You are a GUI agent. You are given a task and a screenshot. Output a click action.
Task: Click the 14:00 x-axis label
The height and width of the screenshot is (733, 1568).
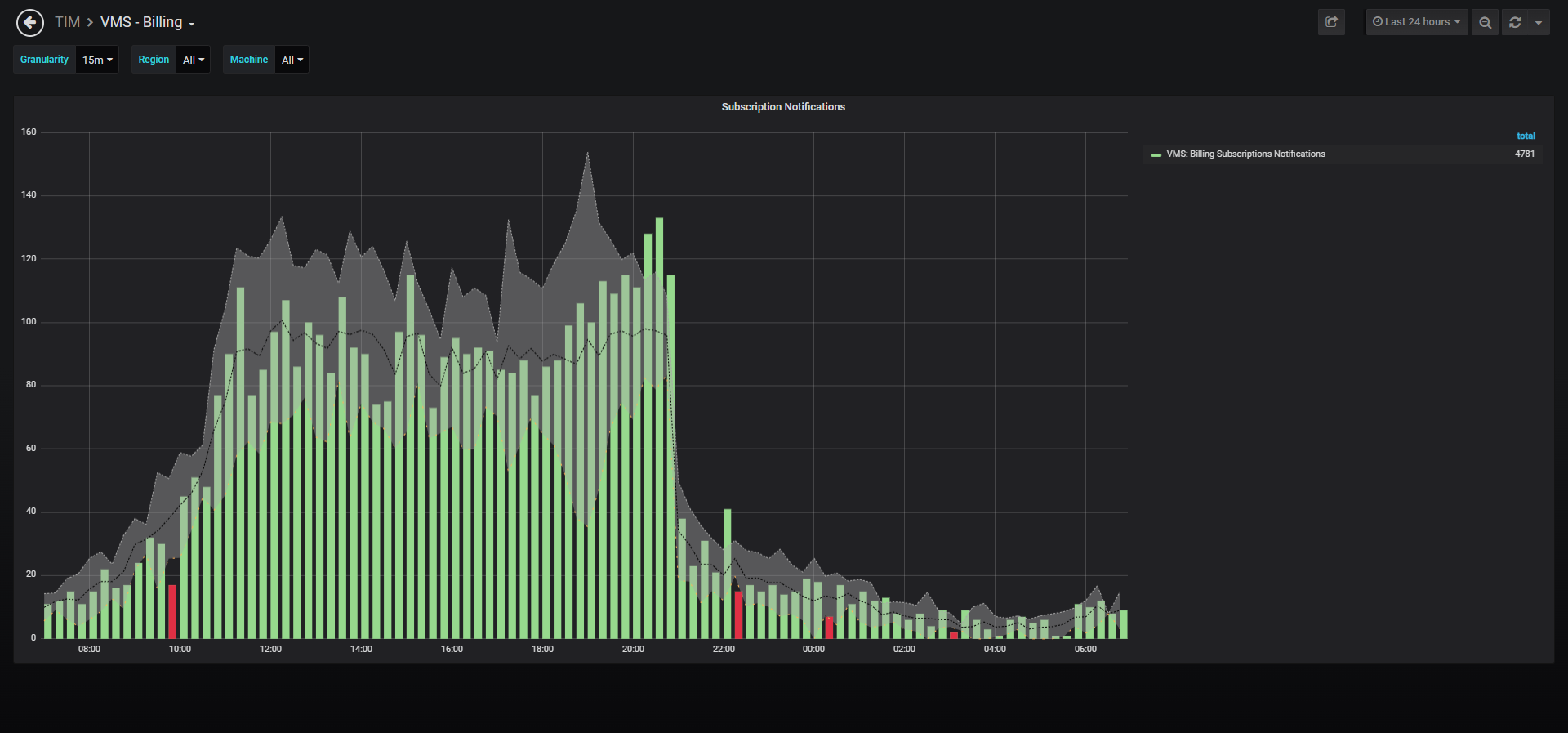click(x=361, y=649)
